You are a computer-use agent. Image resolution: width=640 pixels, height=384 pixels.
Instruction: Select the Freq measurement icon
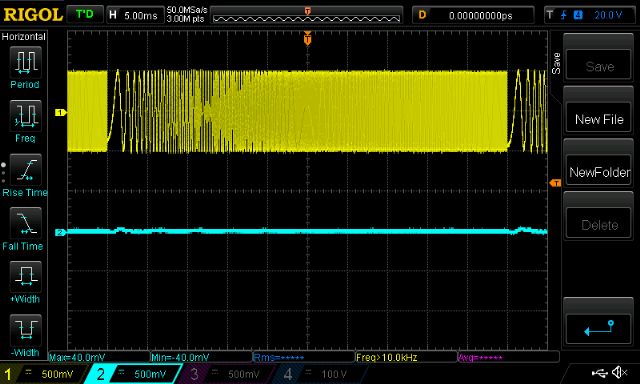tap(25, 115)
